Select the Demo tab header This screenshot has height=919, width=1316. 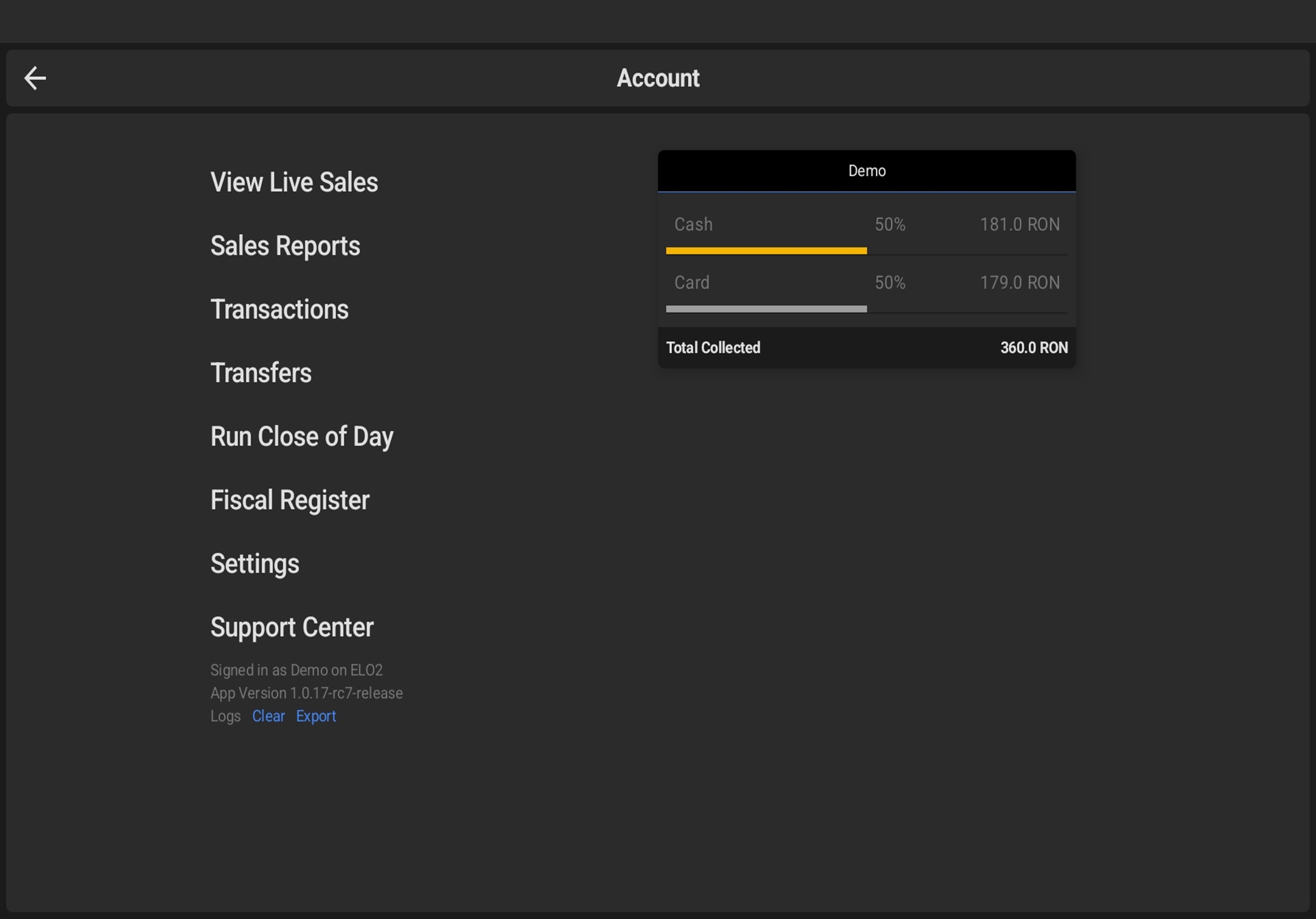pyautogui.click(x=866, y=171)
